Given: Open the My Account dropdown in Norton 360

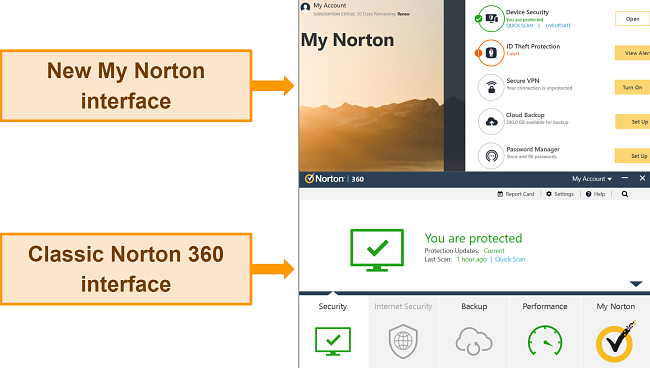Looking at the screenshot, I should (x=592, y=179).
